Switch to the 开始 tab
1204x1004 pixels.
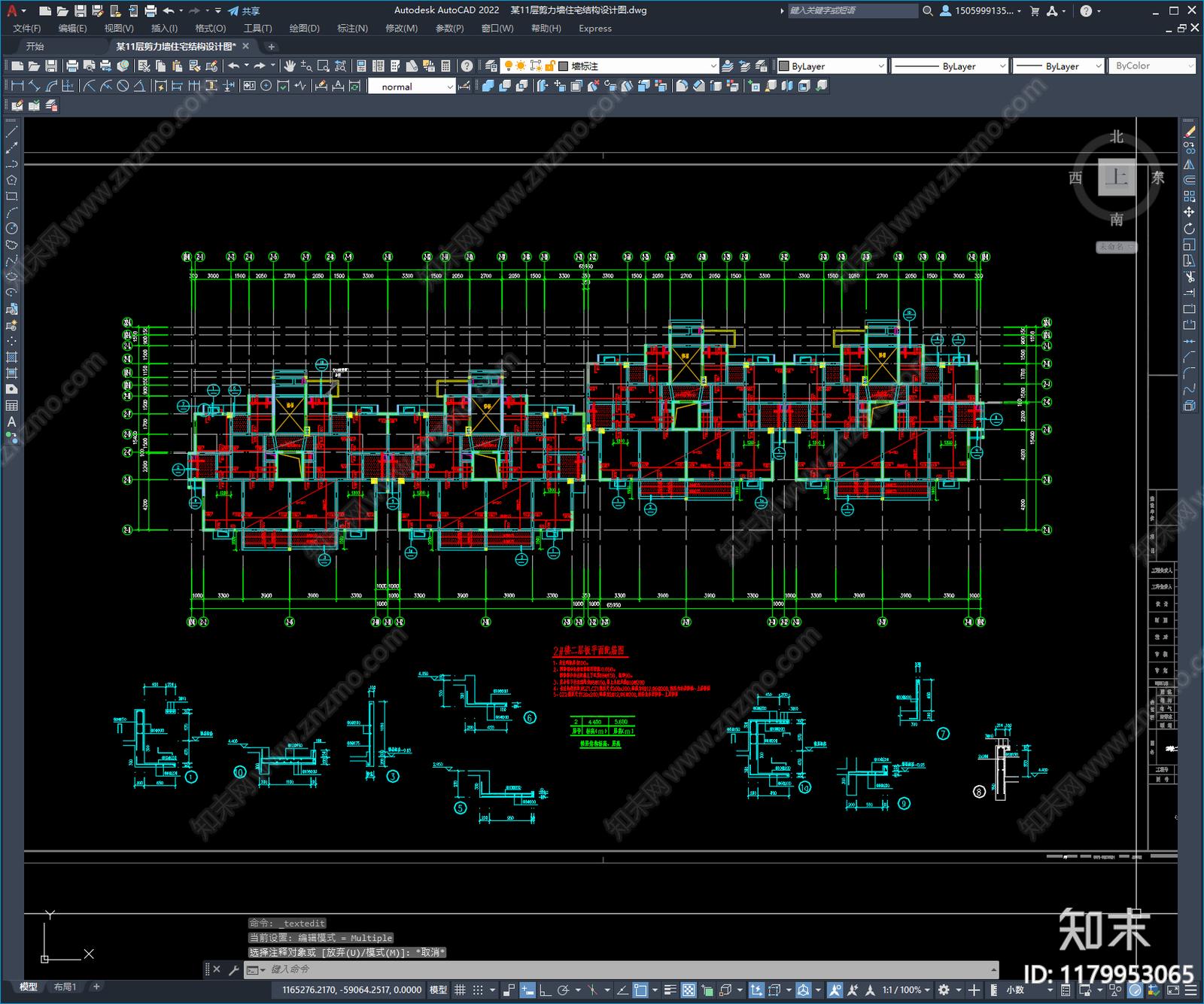(x=35, y=47)
